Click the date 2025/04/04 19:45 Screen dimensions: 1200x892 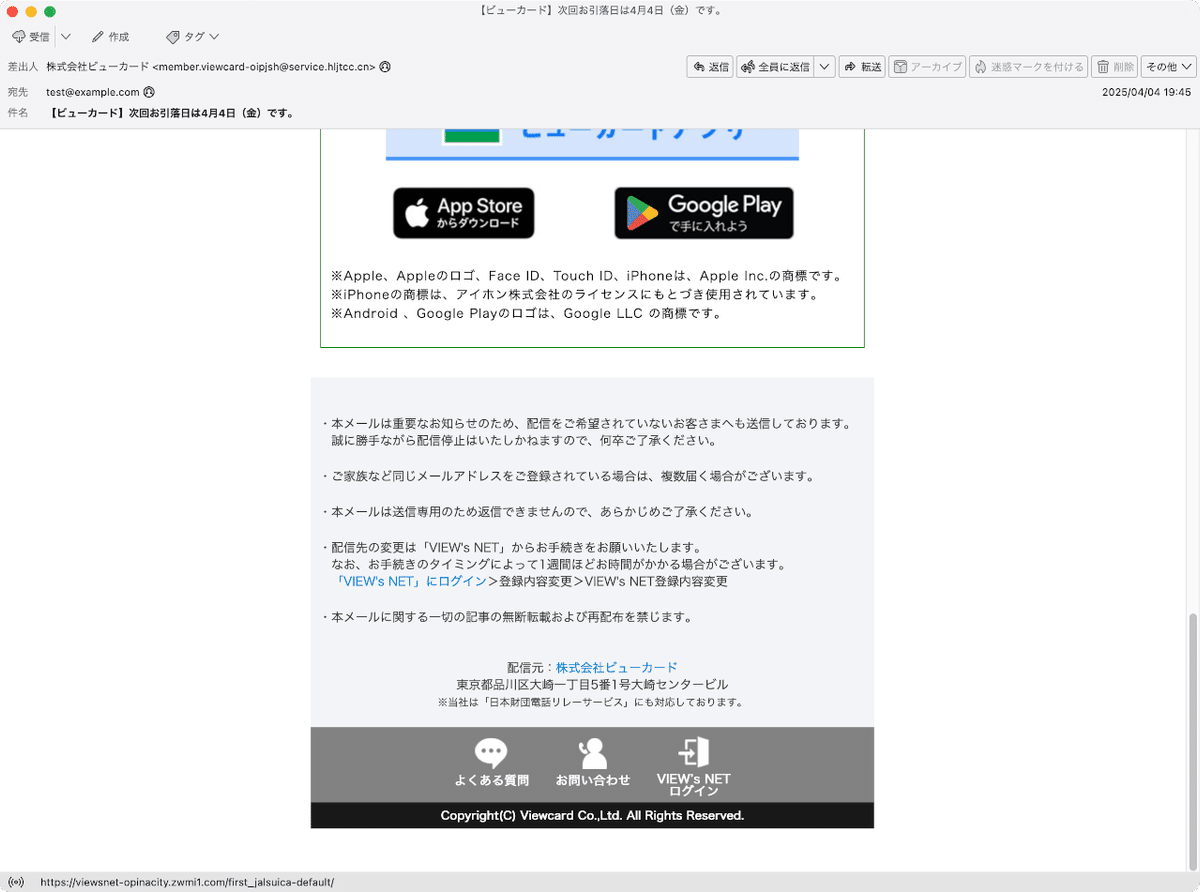coord(1146,91)
